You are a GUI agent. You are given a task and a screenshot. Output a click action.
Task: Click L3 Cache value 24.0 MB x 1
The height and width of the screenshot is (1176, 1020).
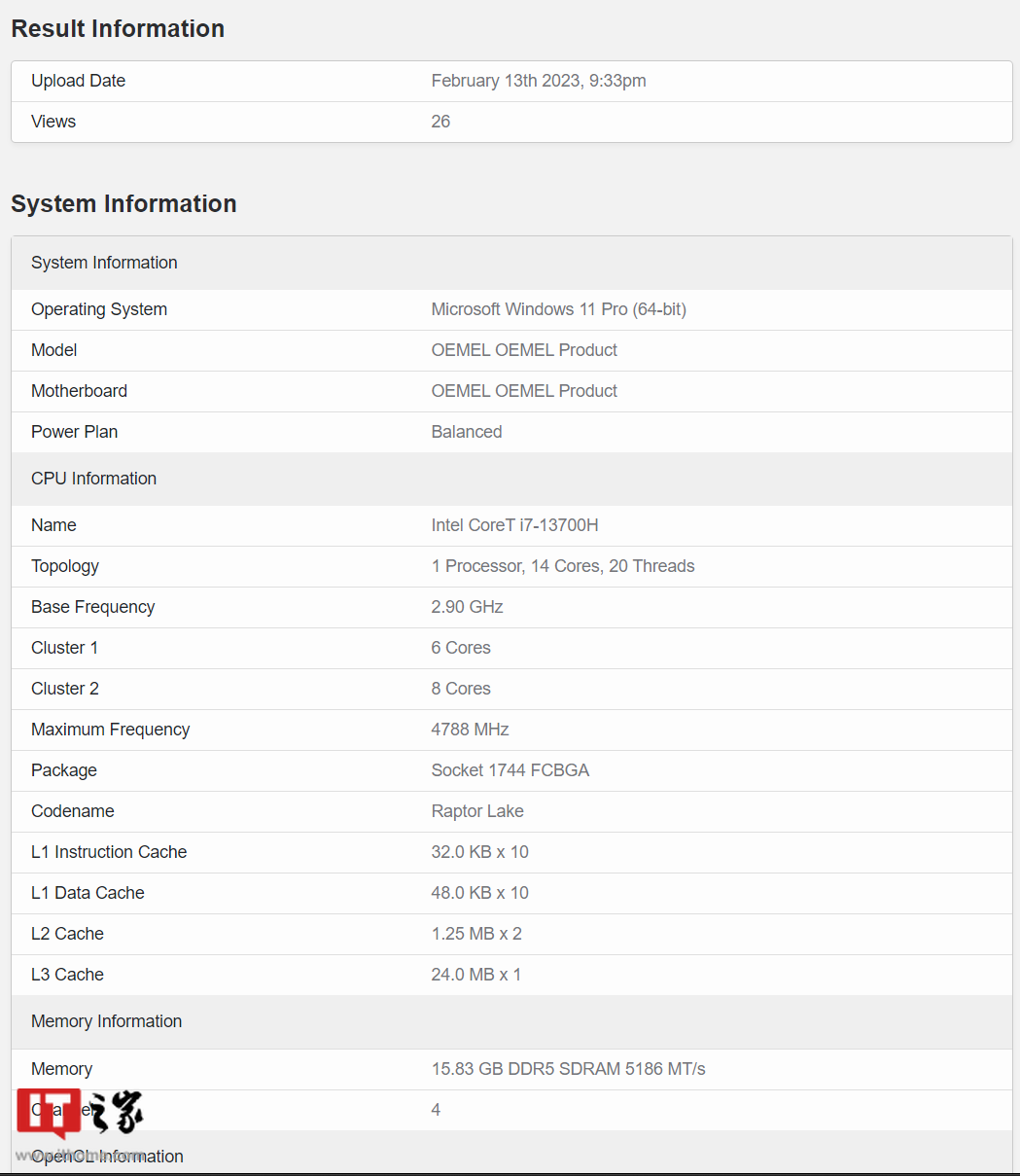click(x=476, y=975)
